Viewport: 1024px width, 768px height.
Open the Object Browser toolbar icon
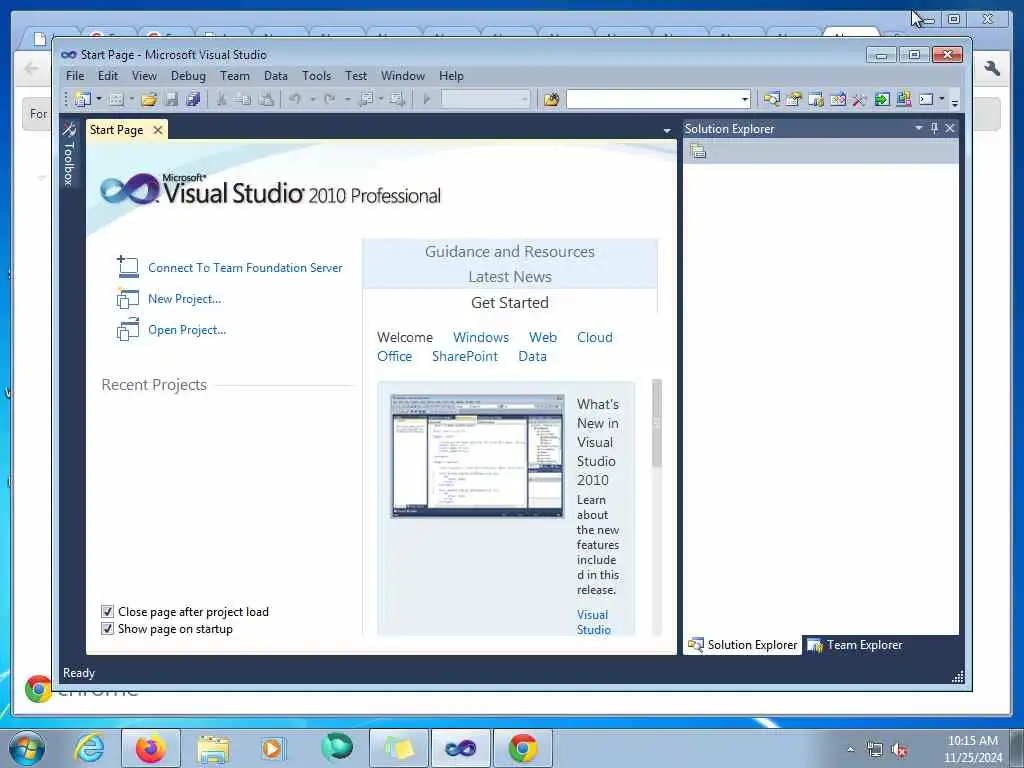[838, 99]
